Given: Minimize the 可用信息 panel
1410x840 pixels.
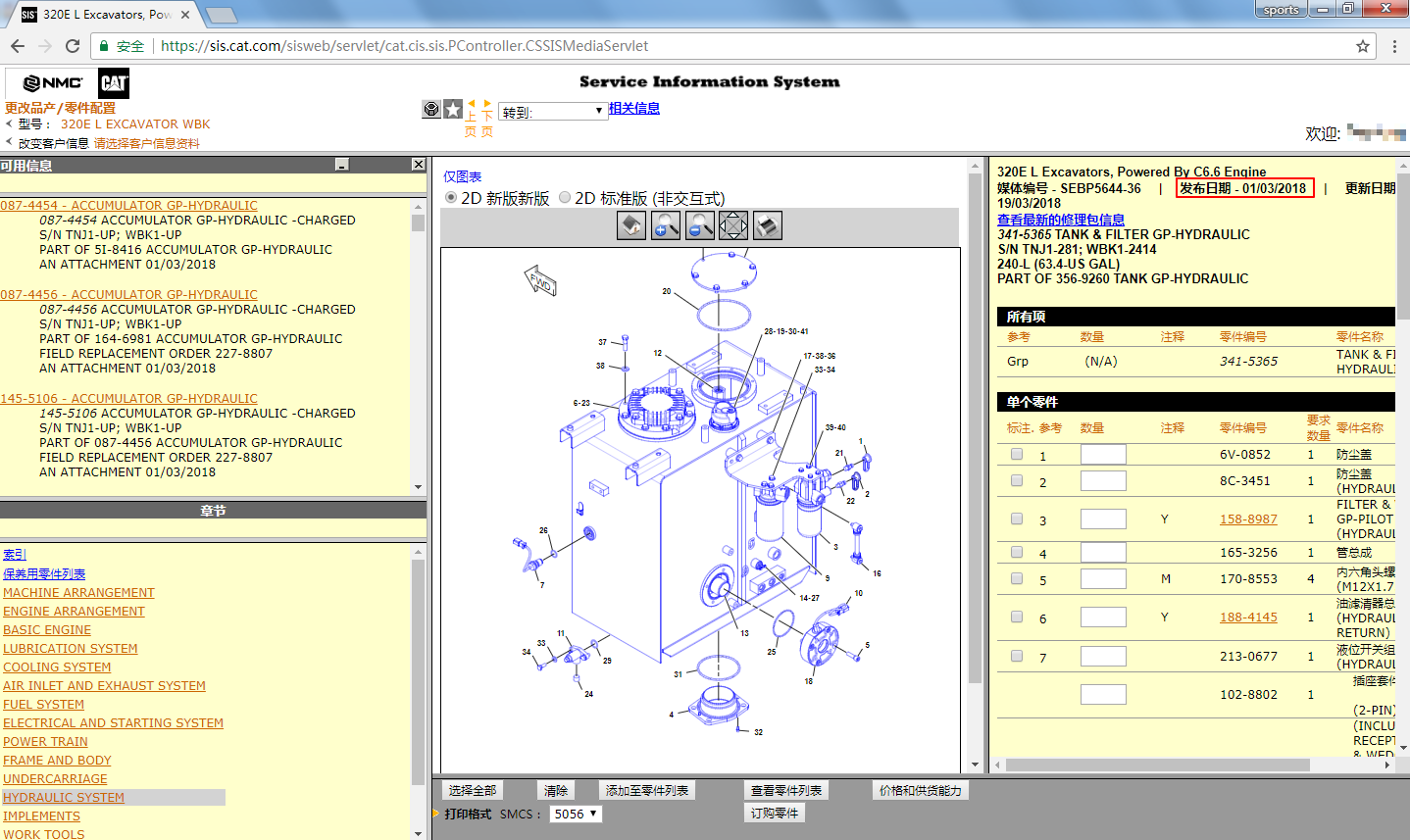Looking at the screenshot, I should coord(342,165).
